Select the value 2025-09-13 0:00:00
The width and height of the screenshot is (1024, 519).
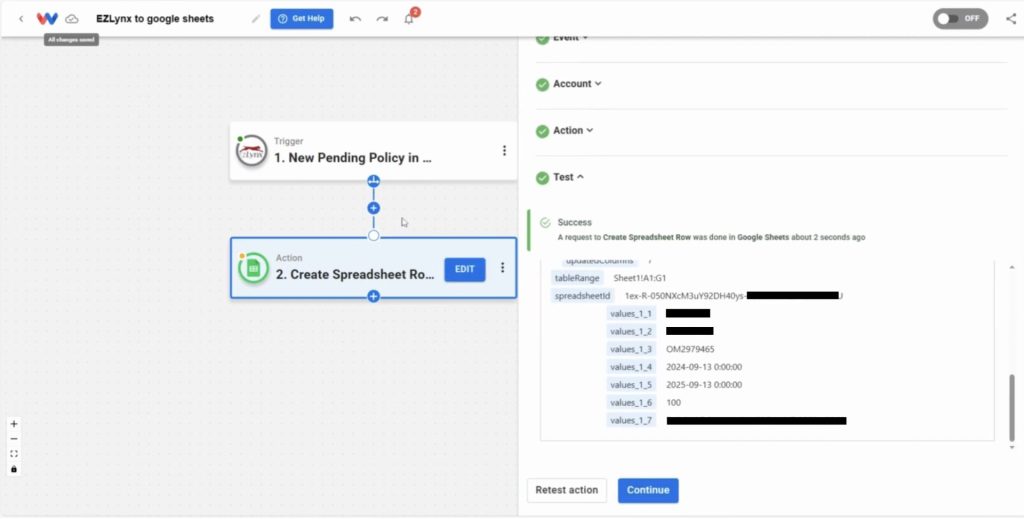tap(704, 385)
